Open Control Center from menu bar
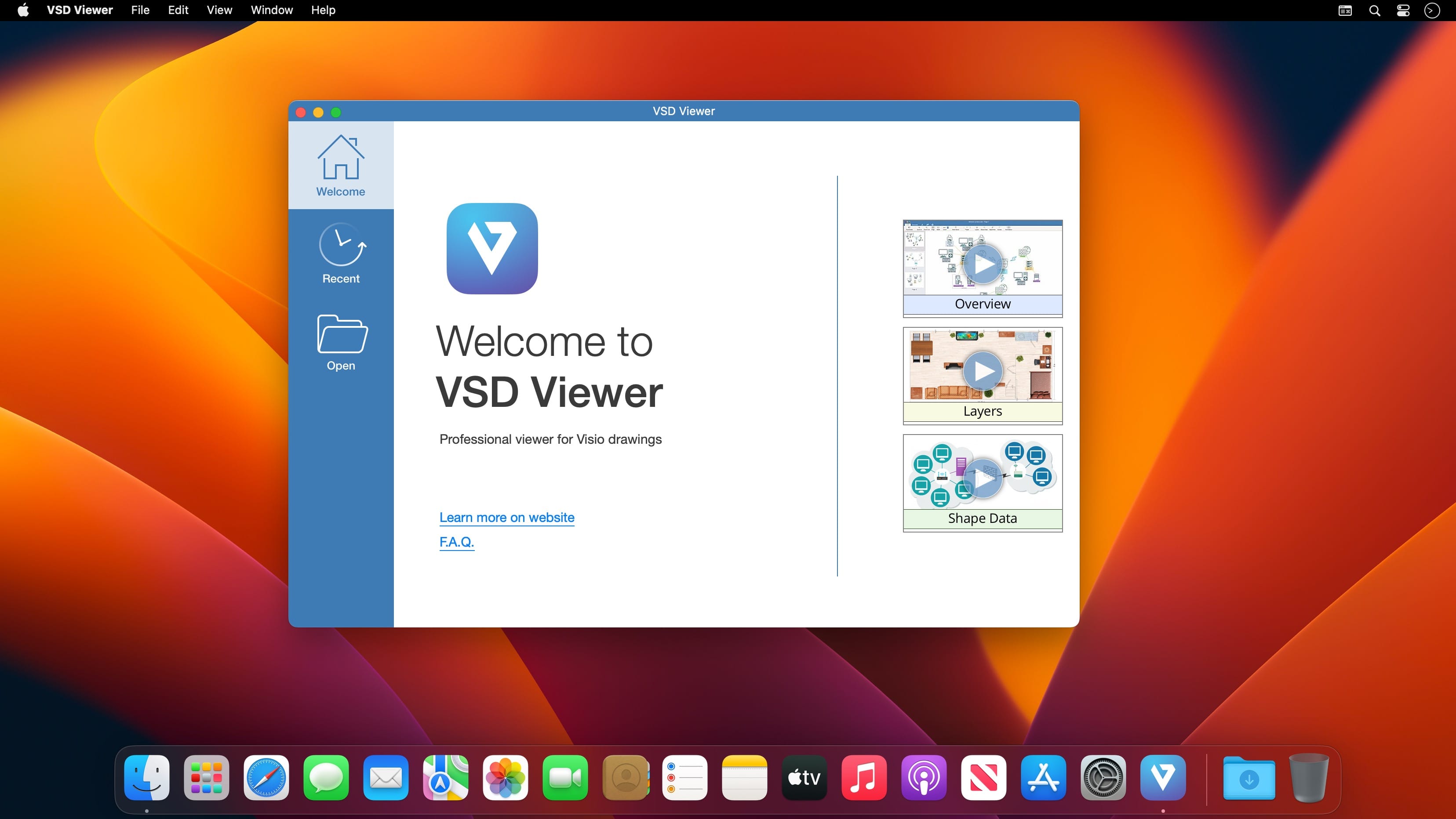The height and width of the screenshot is (819, 1456). tap(1403, 11)
